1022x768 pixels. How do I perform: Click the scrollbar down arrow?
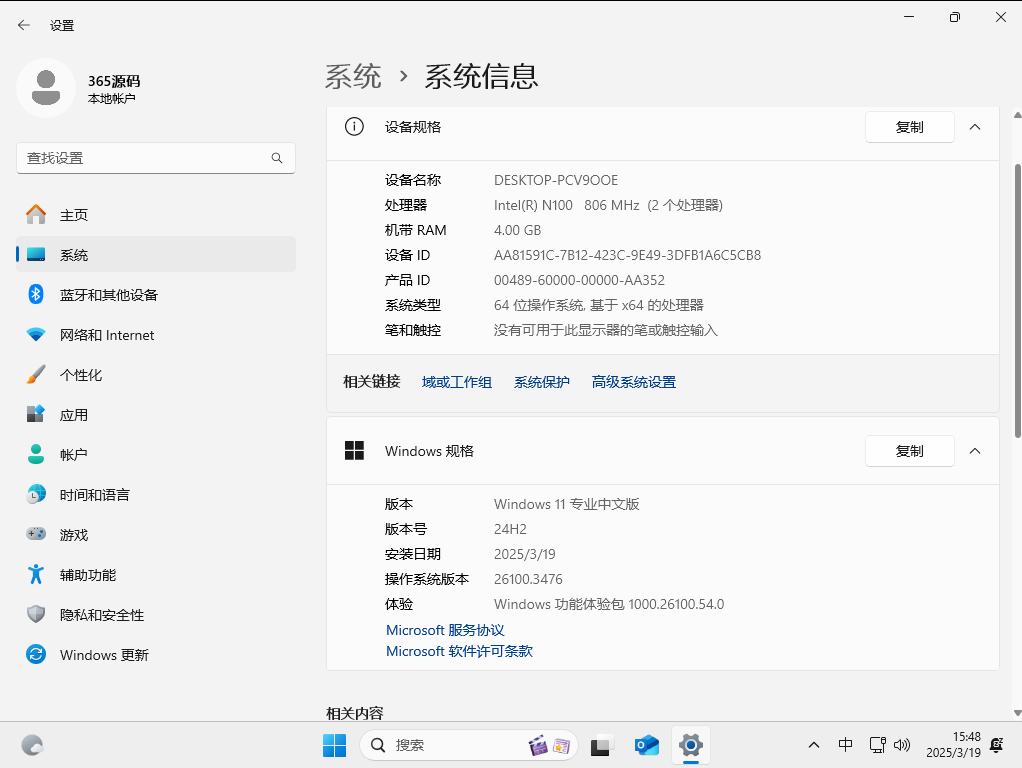pyautogui.click(x=1017, y=713)
